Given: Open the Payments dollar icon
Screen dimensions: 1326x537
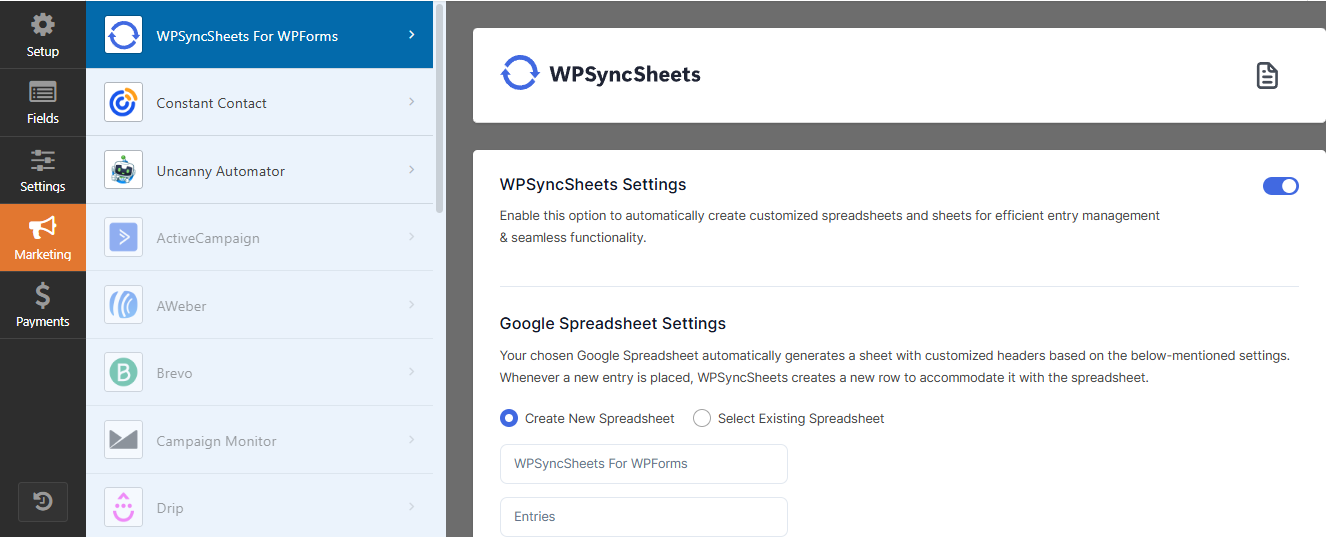Looking at the screenshot, I should click(x=42, y=296).
